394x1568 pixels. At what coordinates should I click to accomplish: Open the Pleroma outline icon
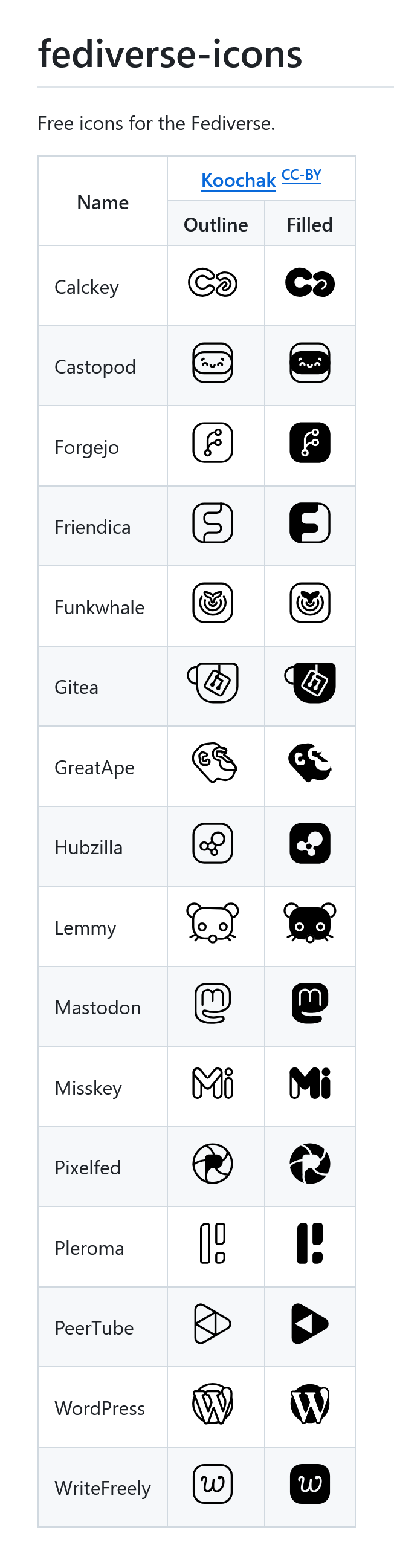pos(213,1243)
